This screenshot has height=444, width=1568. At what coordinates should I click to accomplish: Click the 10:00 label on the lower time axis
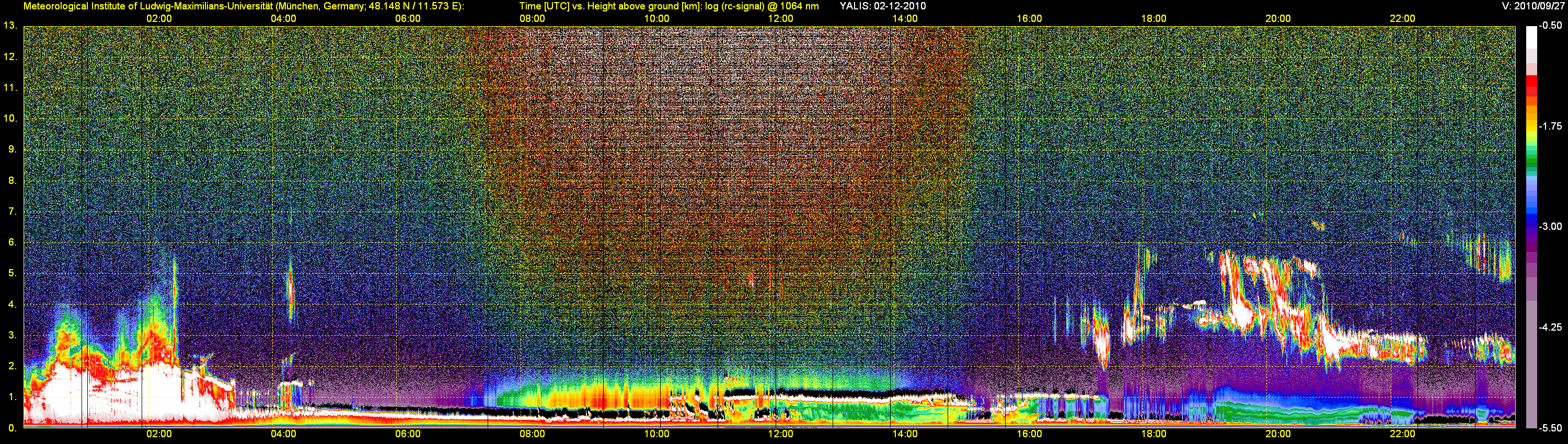tap(657, 434)
